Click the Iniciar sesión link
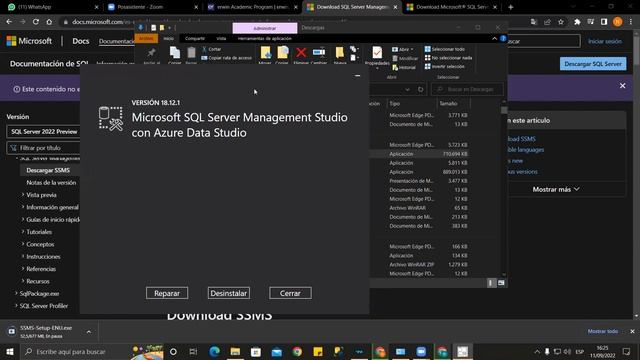The height and width of the screenshot is (360, 640). coord(604,41)
